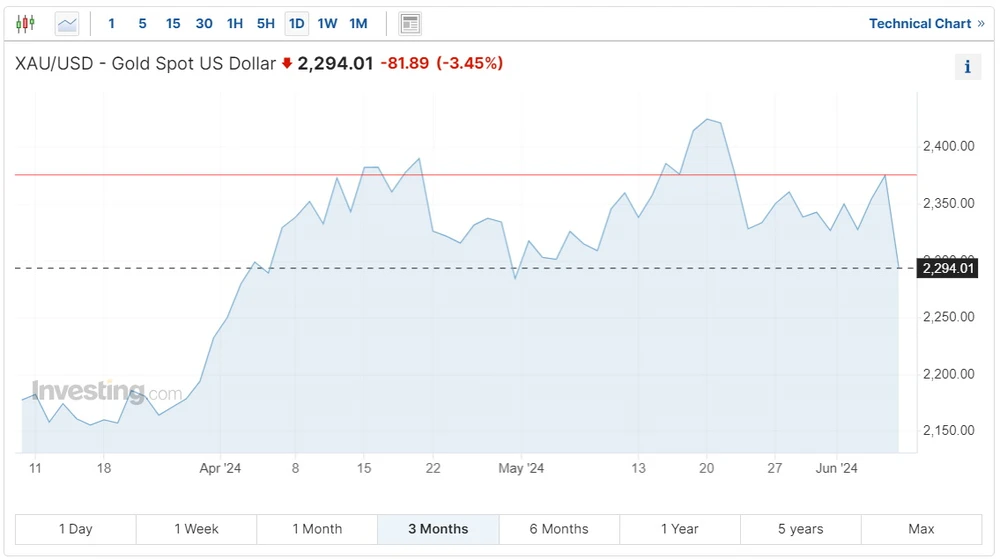
Task: Choose the 1H interval
Action: click(235, 23)
